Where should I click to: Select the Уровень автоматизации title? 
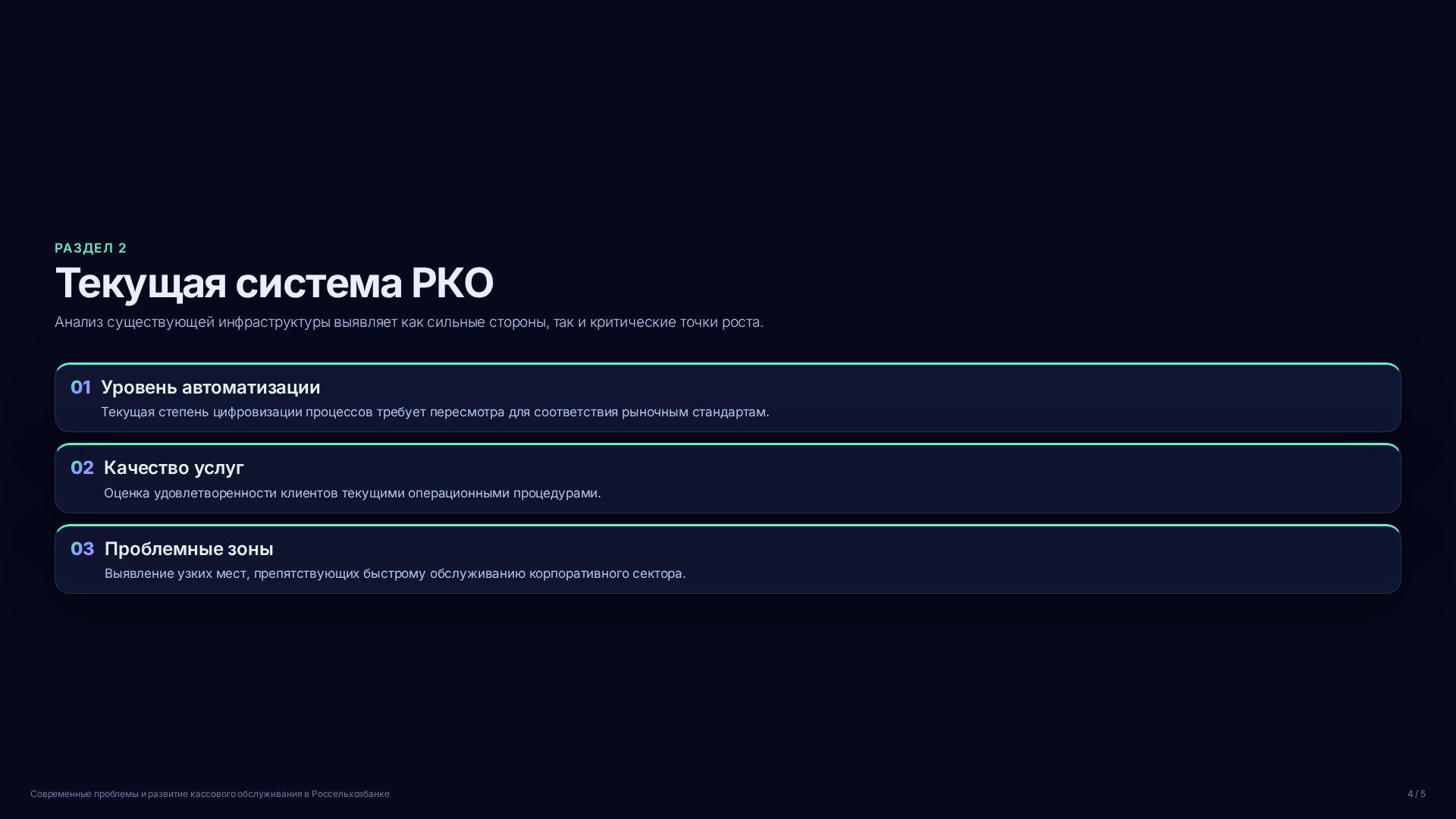211,388
